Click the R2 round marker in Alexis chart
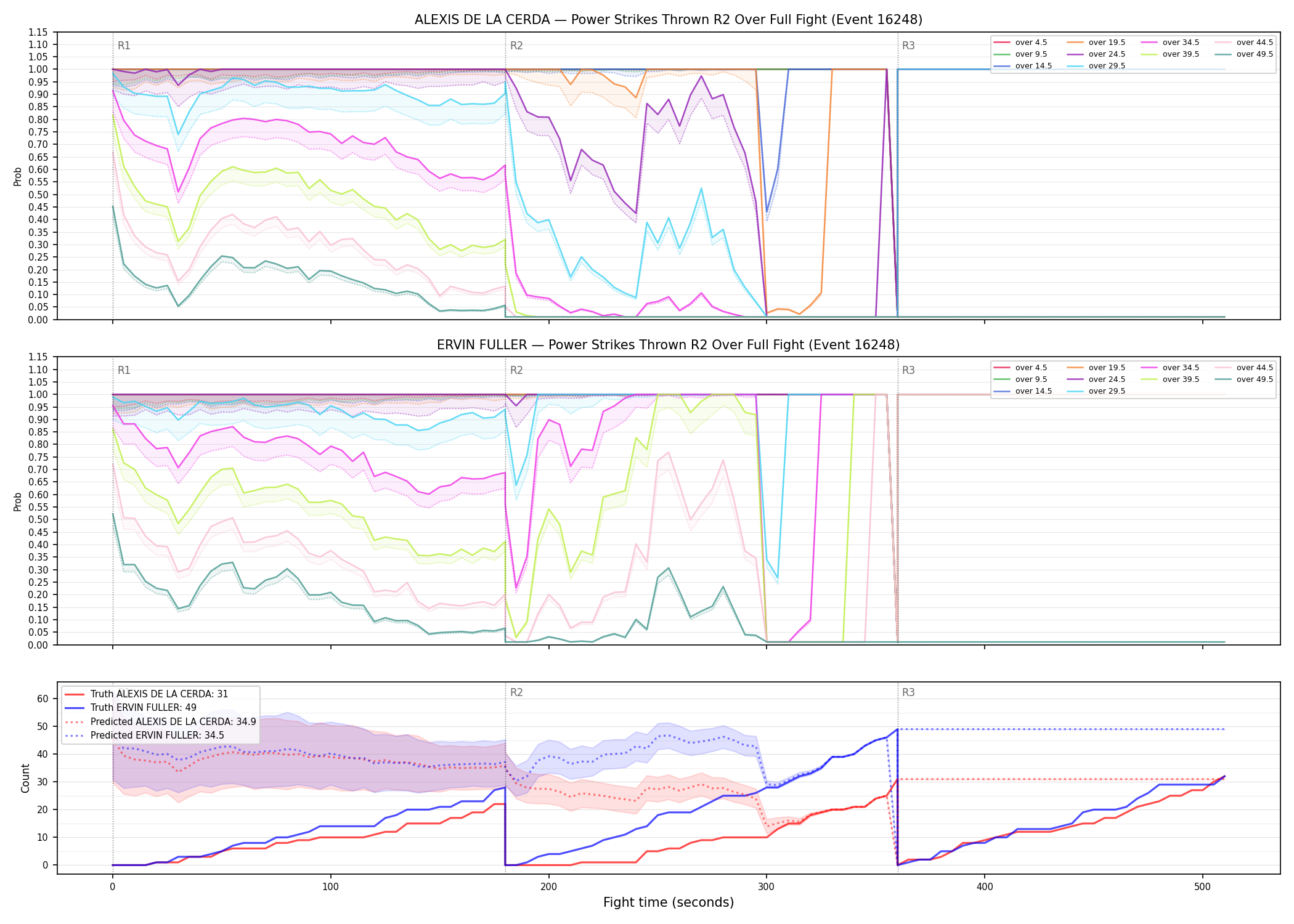The width and height of the screenshot is (1294, 924). pos(516,46)
